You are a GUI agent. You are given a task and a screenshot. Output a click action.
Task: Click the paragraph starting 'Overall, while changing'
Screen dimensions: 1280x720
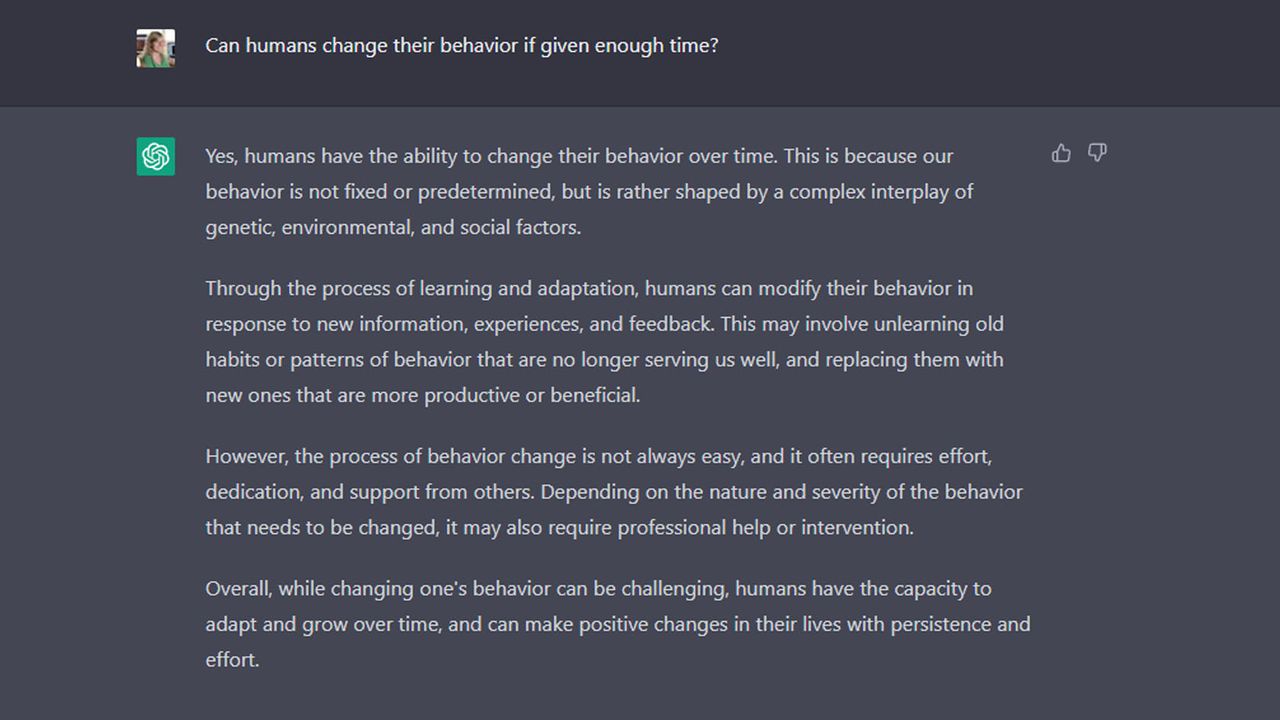coord(618,624)
